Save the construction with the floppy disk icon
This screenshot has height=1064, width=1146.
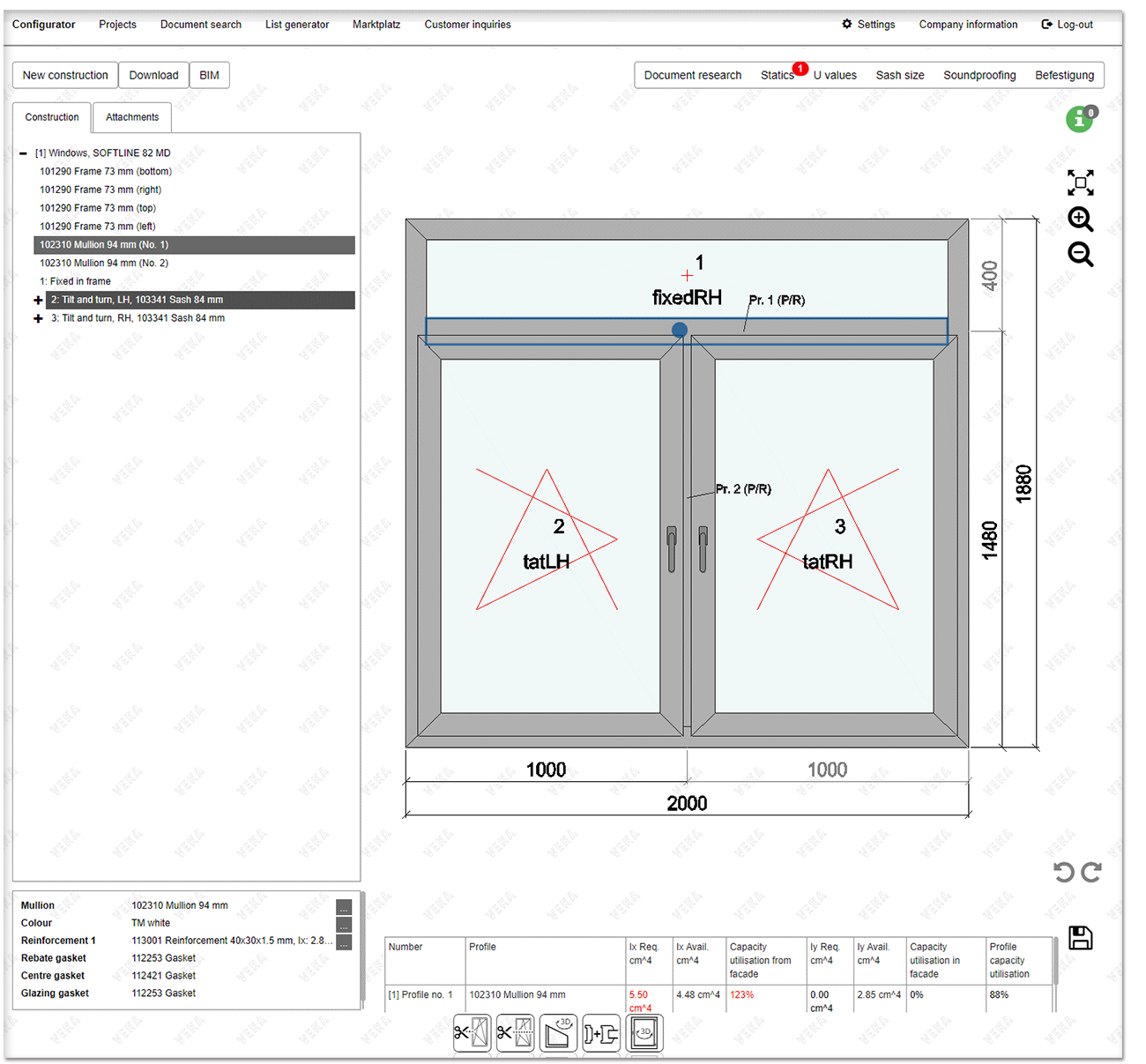[1080, 938]
